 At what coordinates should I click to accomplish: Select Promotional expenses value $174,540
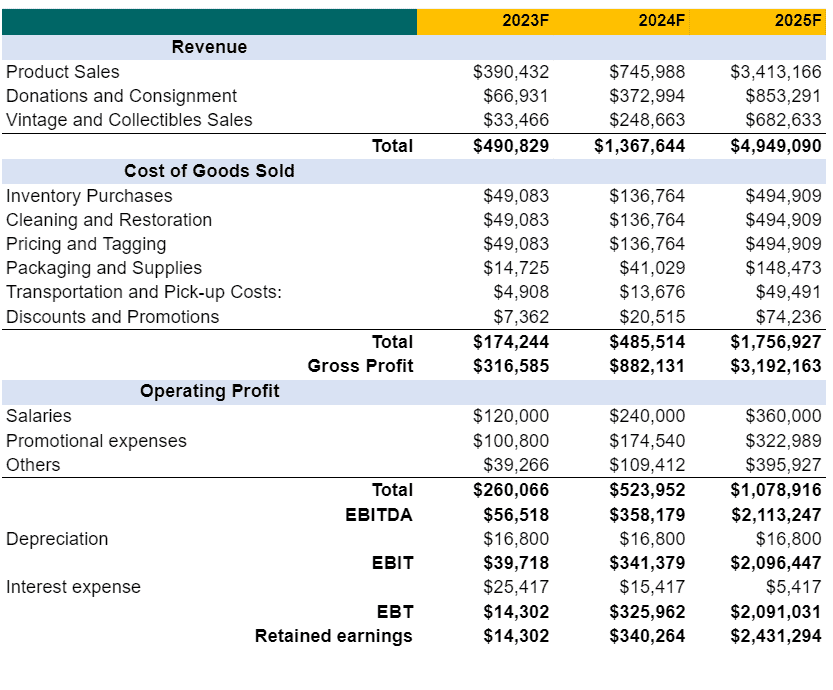pos(647,441)
